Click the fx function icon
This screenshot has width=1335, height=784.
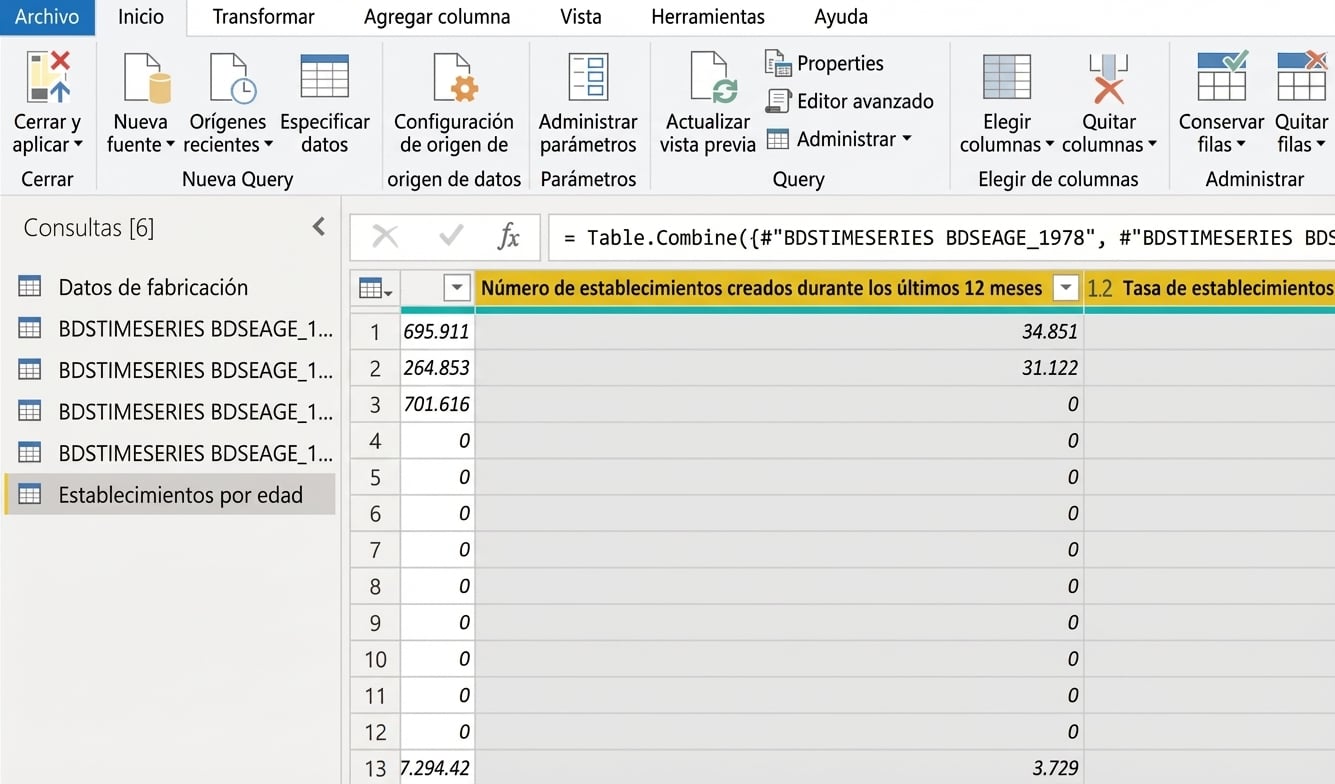point(509,237)
